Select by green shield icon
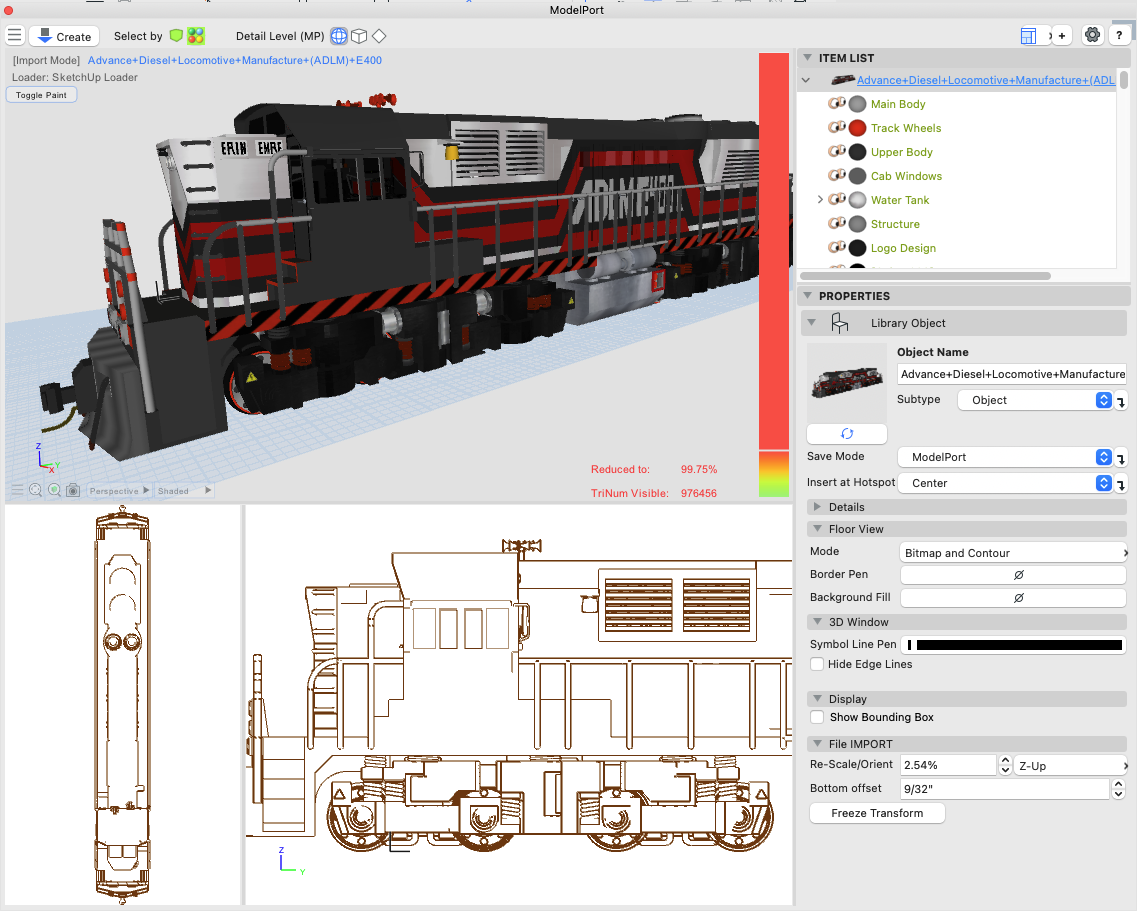Viewport: 1137px width, 911px height. pos(176,36)
